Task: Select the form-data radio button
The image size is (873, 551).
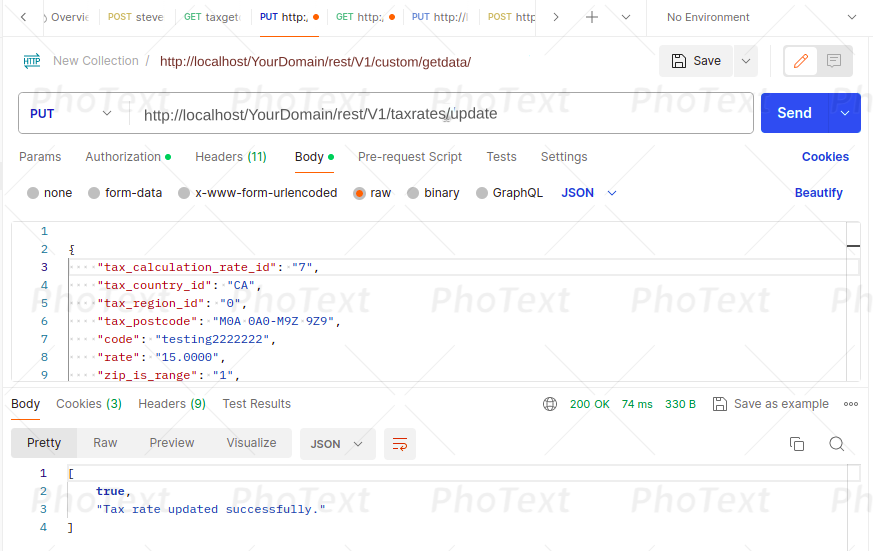Action: (94, 193)
